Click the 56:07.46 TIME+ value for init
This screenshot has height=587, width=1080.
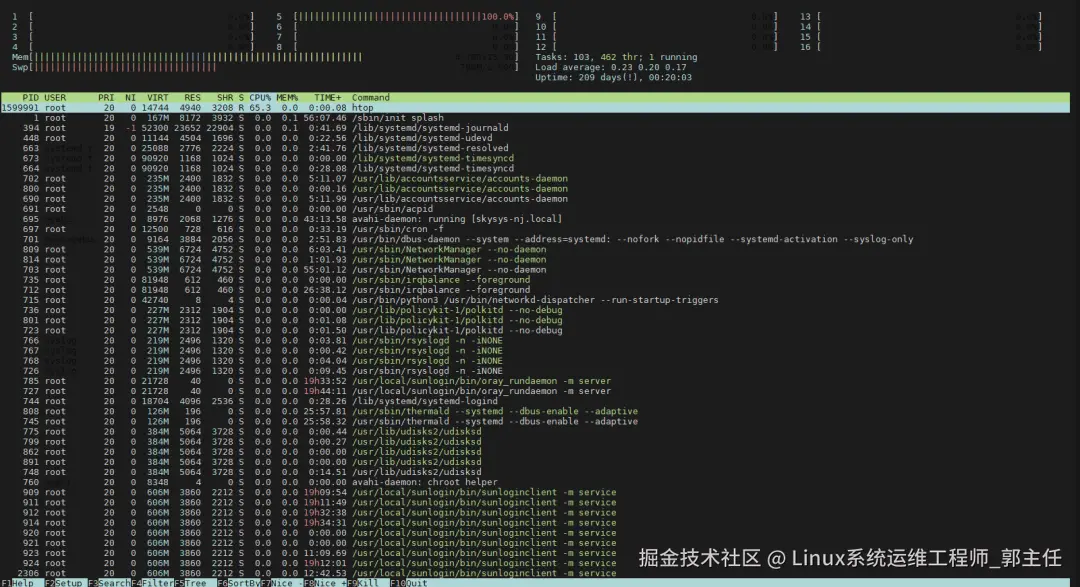(325, 118)
